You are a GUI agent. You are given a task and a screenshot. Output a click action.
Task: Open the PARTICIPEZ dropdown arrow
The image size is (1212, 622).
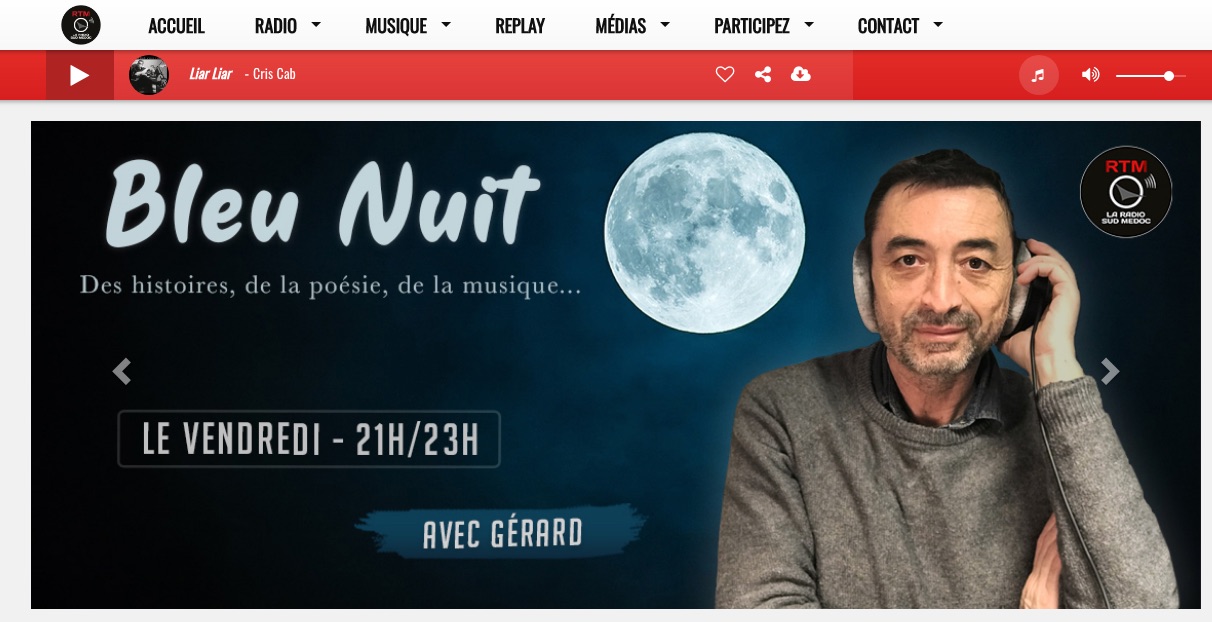809,25
